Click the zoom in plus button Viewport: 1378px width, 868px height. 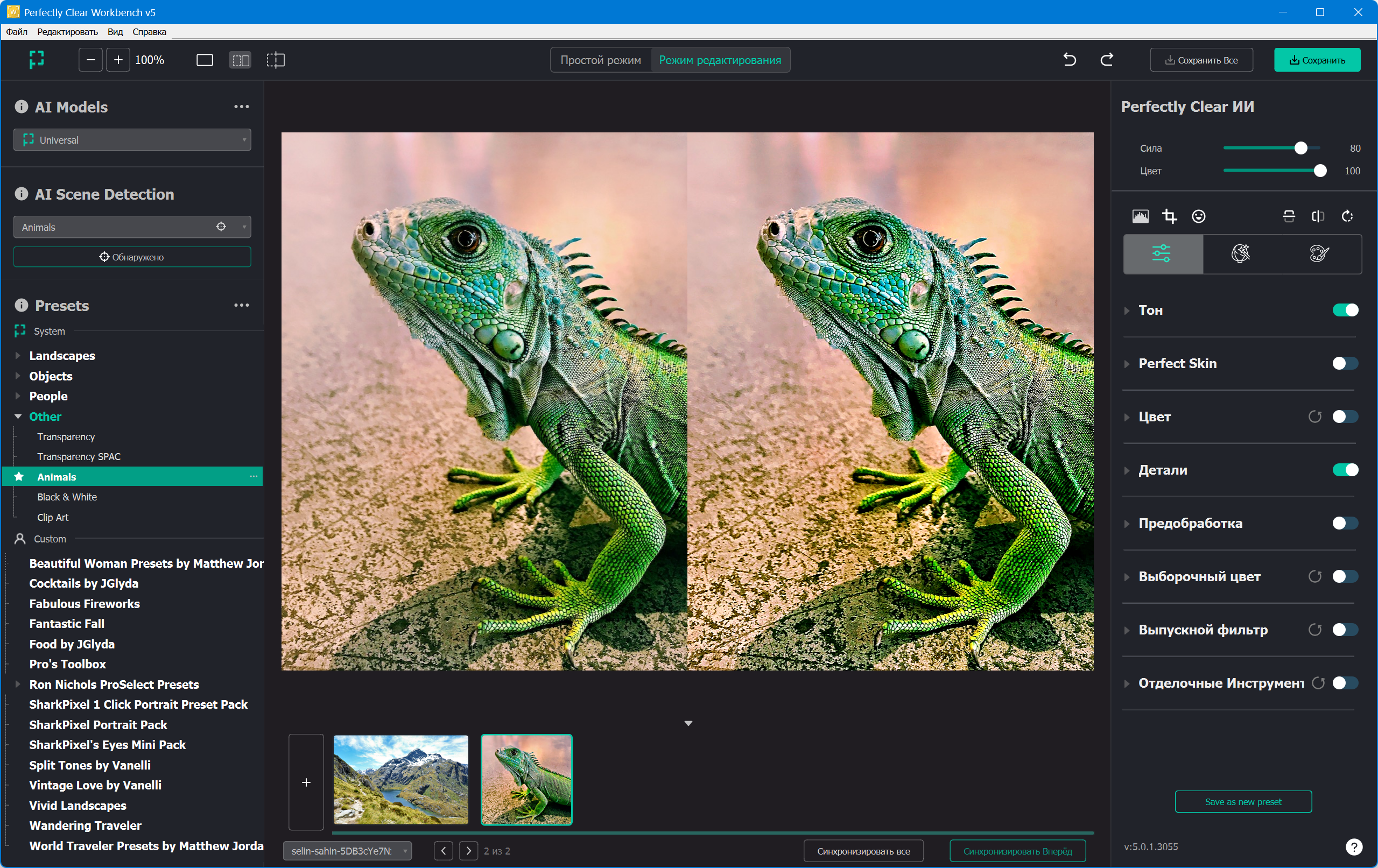coord(118,60)
